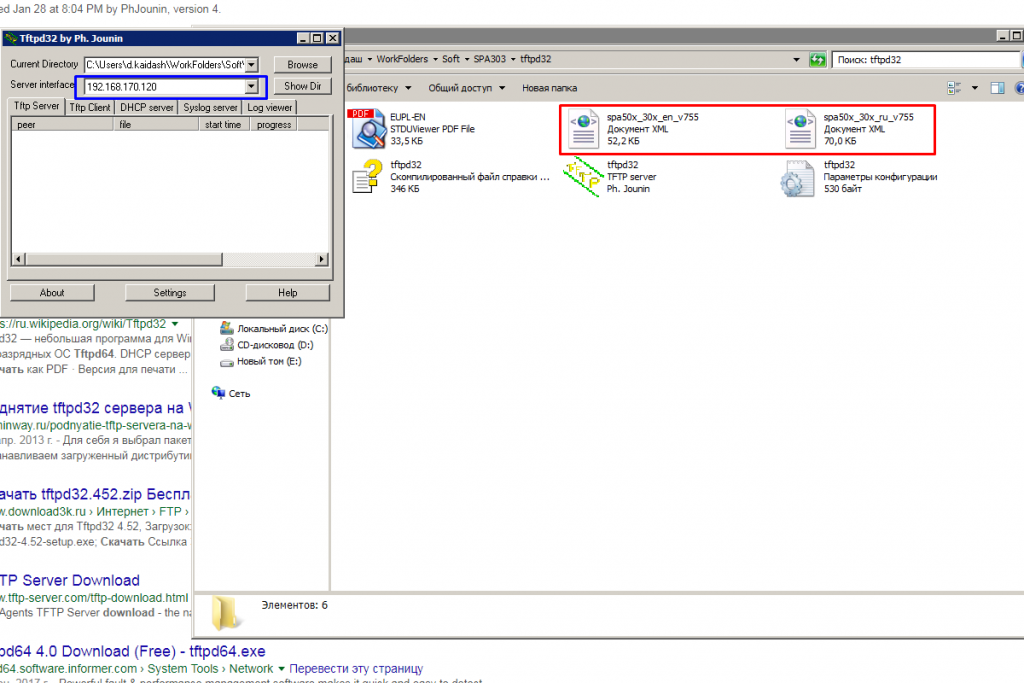This screenshot has width=1024, height=683.
Task: Click the Элементов: 6 status text
Action: pyautogui.click(x=295, y=605)
